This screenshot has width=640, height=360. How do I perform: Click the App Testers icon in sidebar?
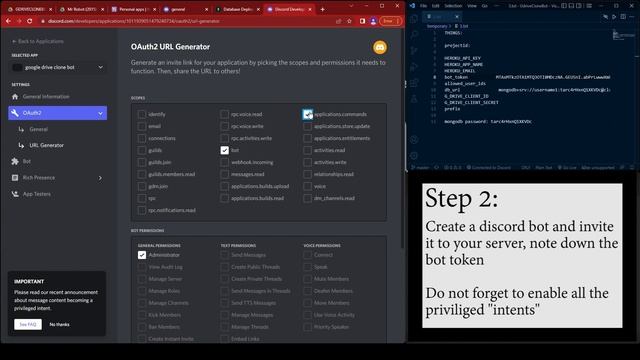pyautogui.click(x=15, y=194)
